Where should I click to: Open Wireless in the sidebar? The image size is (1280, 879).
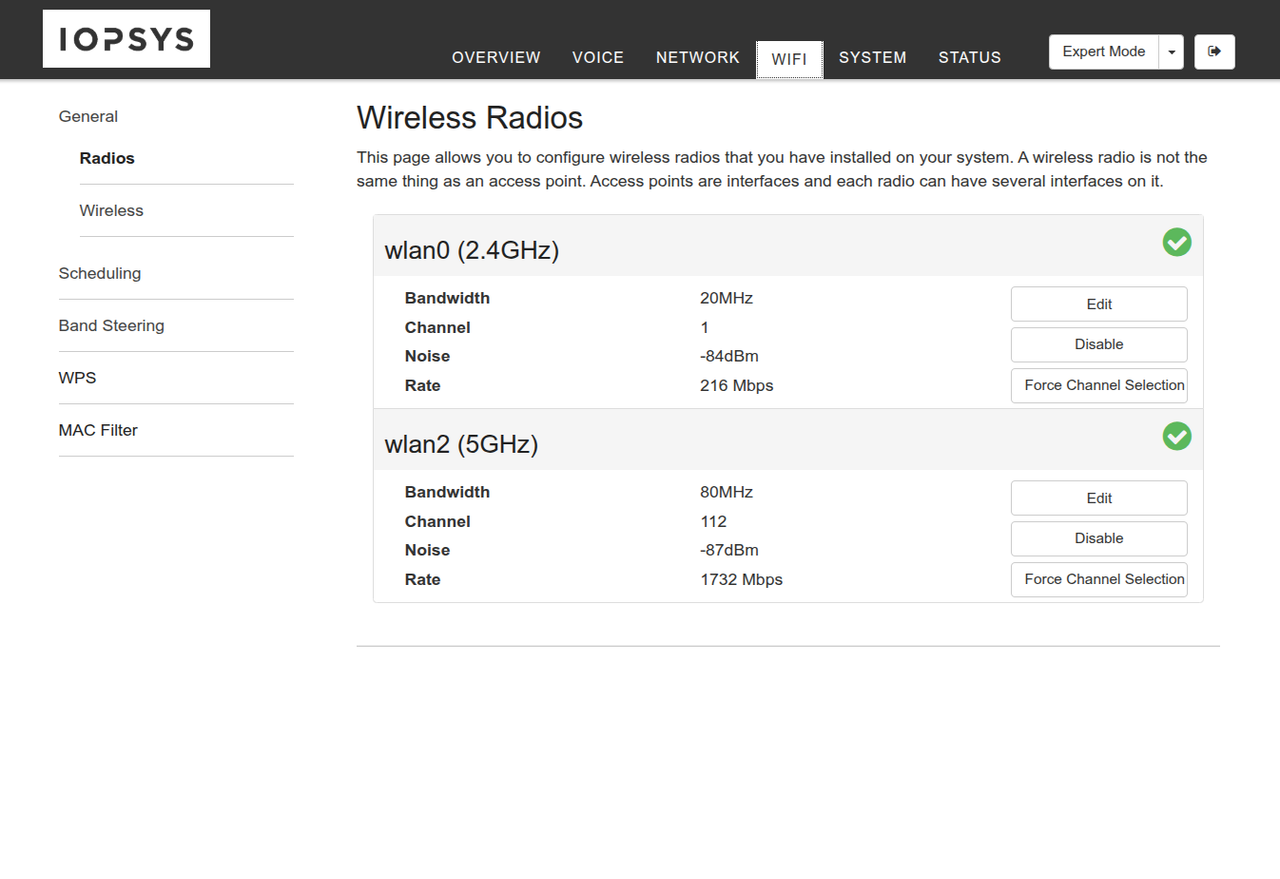112,210
